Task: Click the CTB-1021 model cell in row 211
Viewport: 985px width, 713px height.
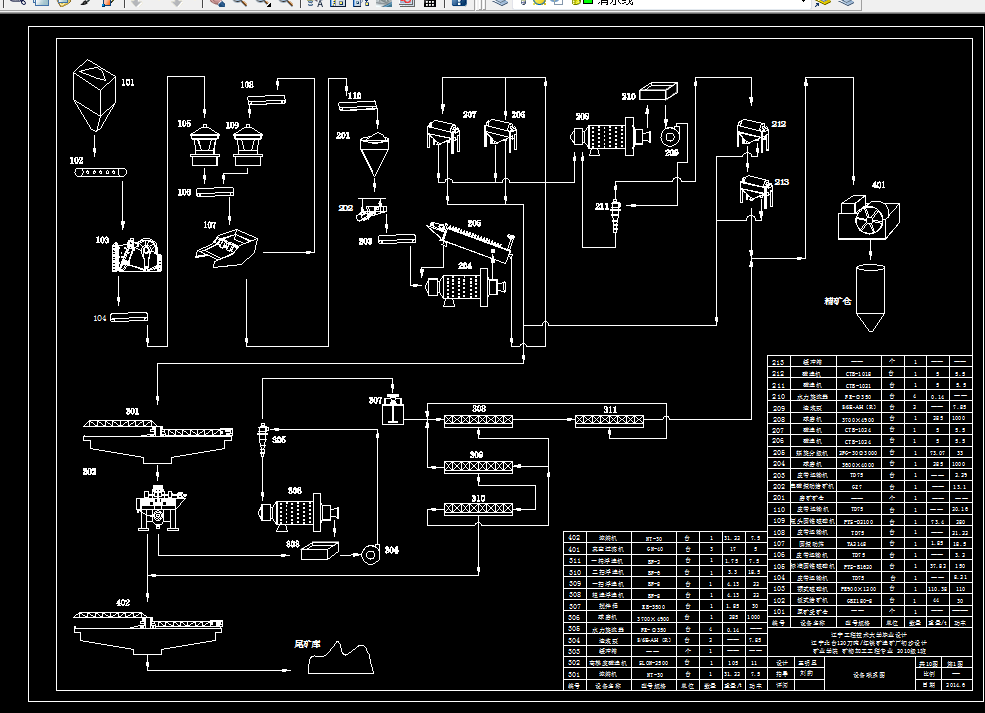Action: click(x=859, y=385)
